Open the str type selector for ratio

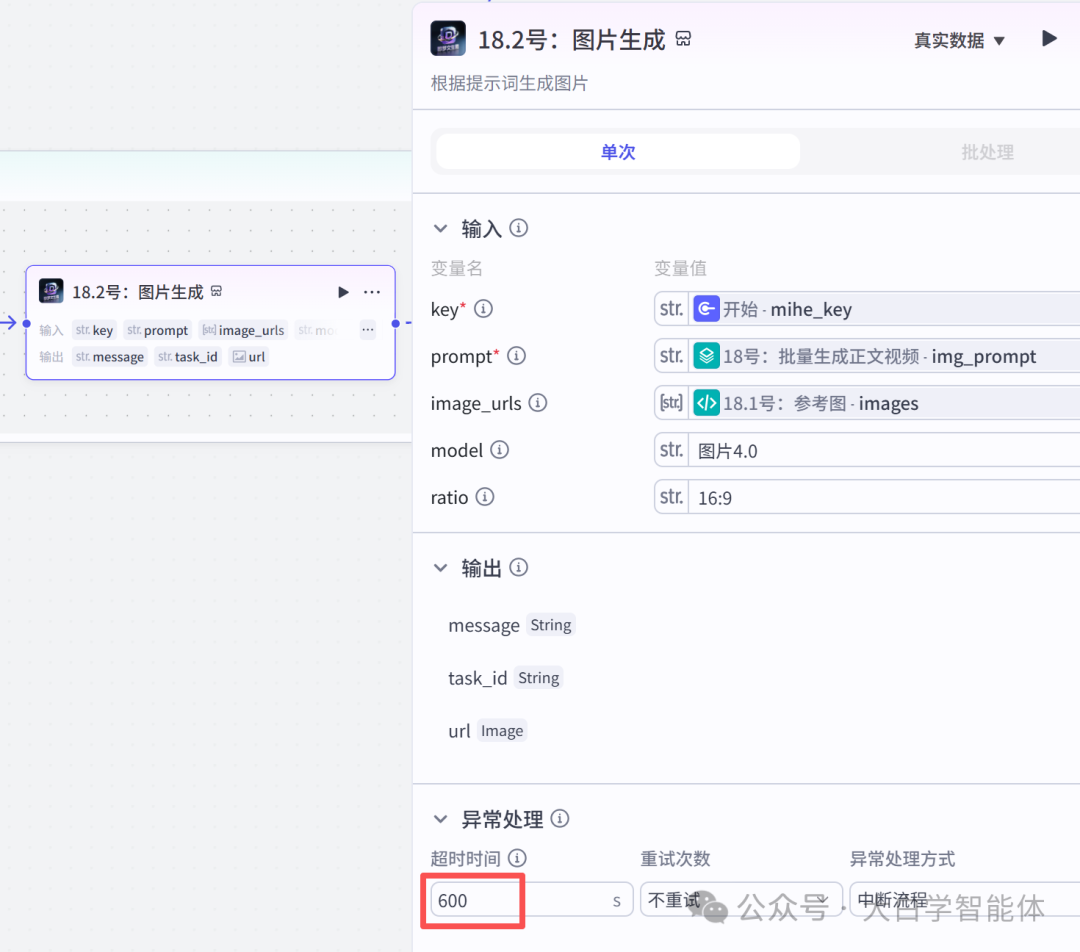click(672, 497)
